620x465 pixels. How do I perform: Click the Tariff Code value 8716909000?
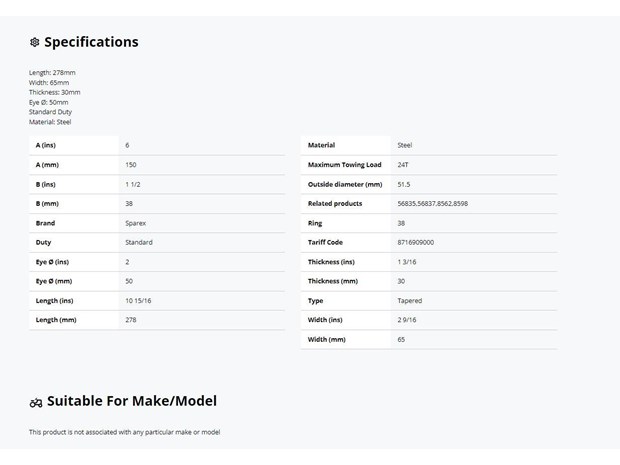click(x=416, y=242)
